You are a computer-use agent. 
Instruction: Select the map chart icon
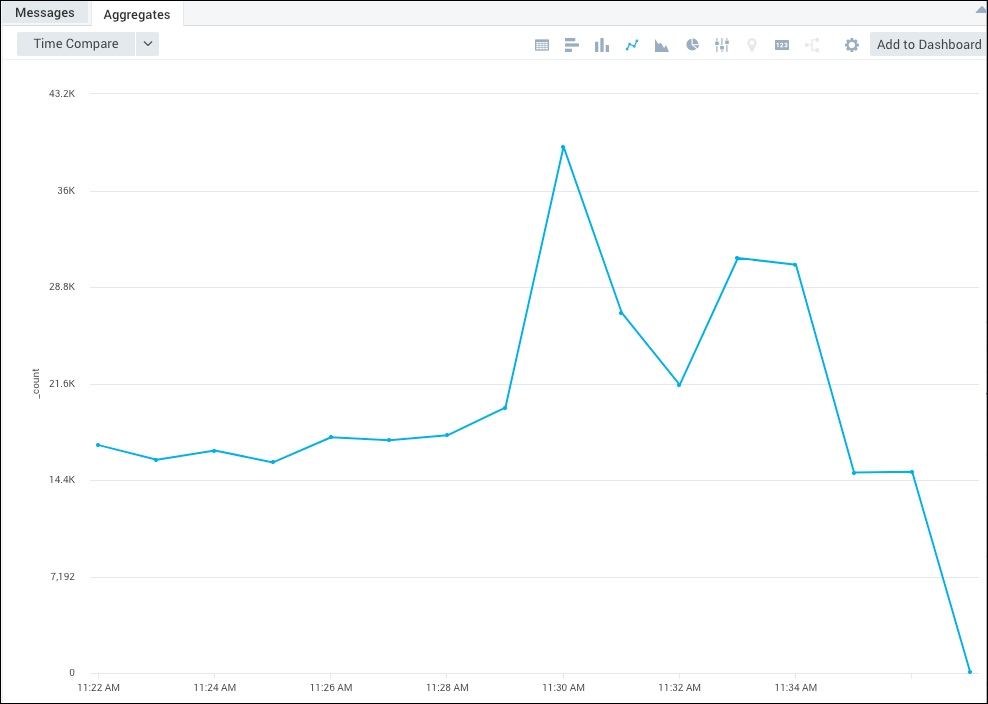click(752, 45)
